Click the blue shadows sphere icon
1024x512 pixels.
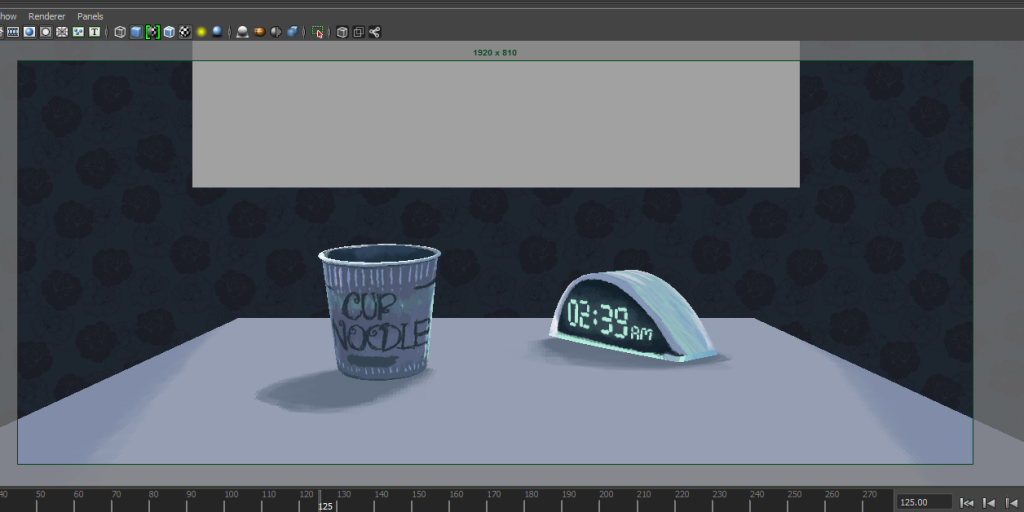(217, 32)
